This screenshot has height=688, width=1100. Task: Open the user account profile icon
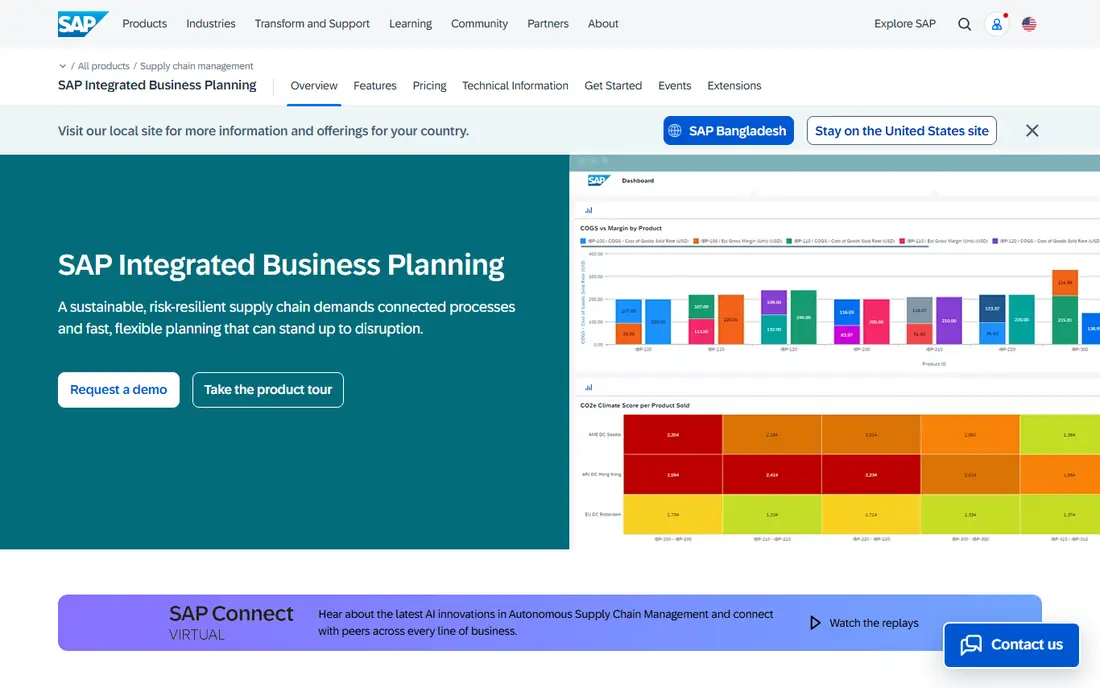click(x=996, y=24)
